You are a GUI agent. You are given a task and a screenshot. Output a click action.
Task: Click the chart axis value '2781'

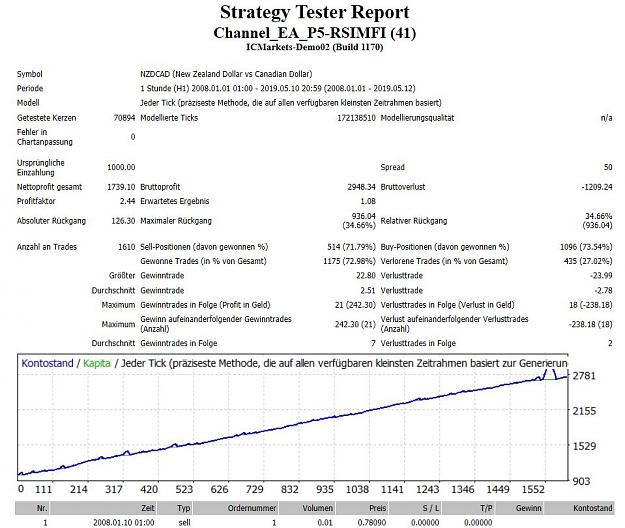coord(584,376)
